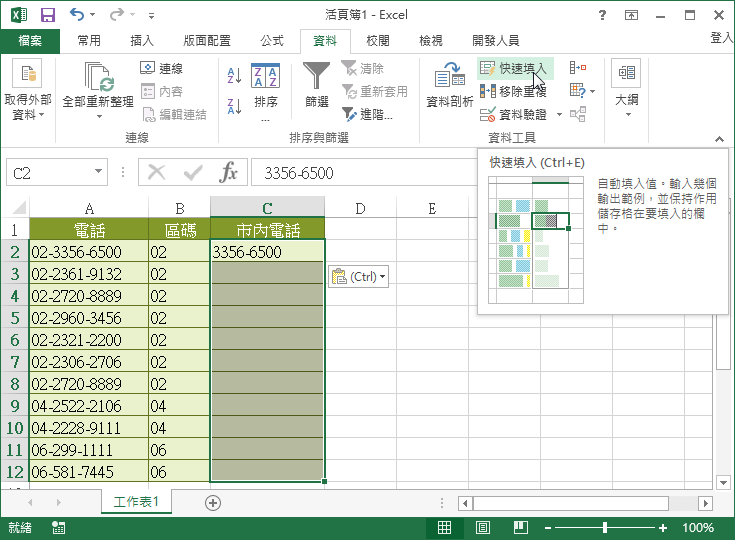735x540 pixels.
Task: Click 資料驗證 data validation button
Action: click(513, 114)
